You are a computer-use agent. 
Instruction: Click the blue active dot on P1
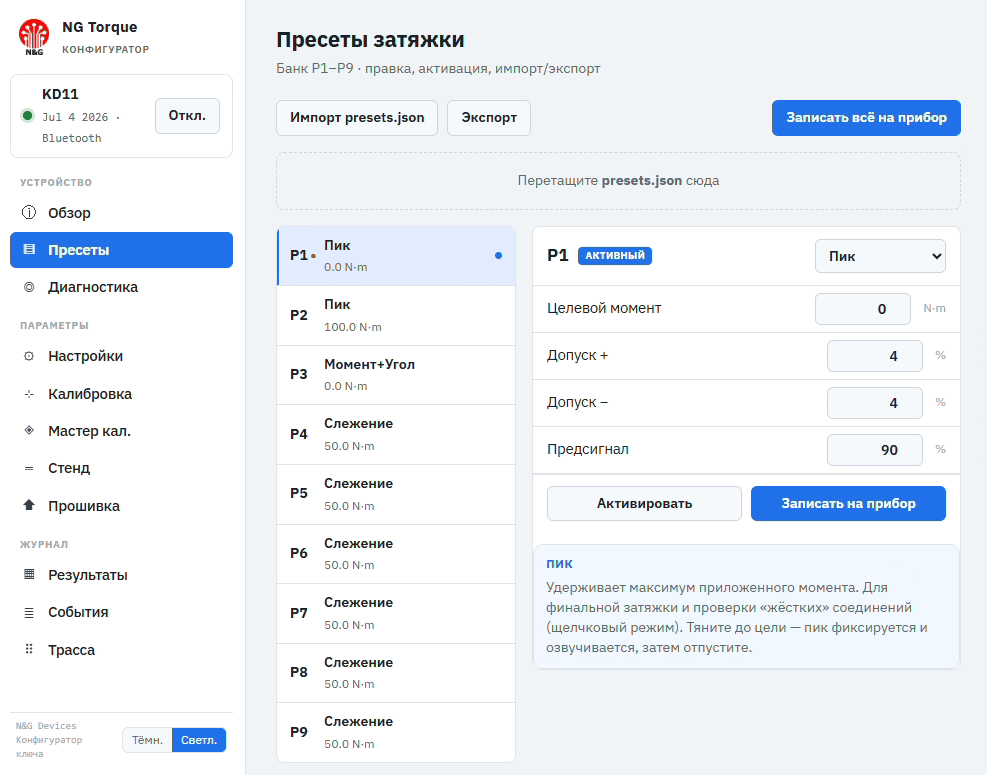pos(499,256)
